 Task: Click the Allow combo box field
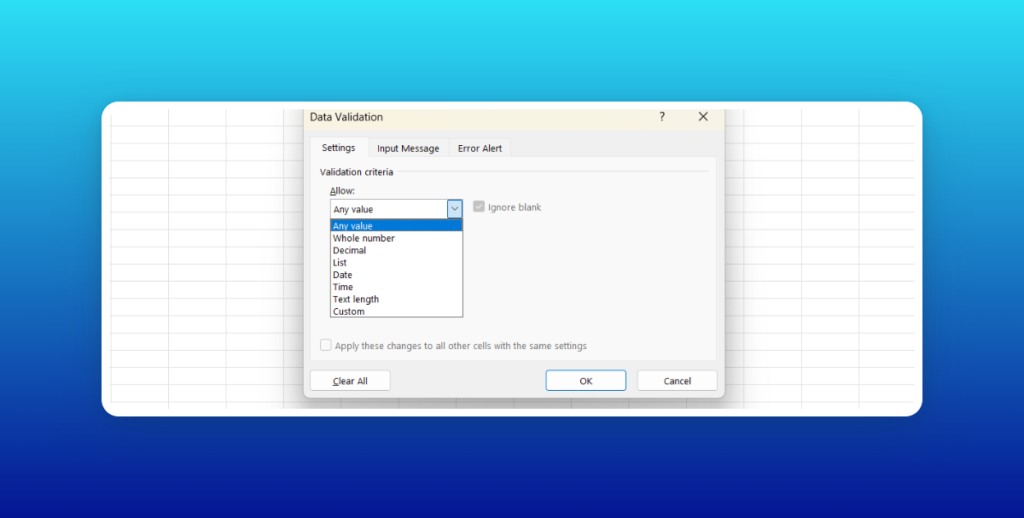396,209
